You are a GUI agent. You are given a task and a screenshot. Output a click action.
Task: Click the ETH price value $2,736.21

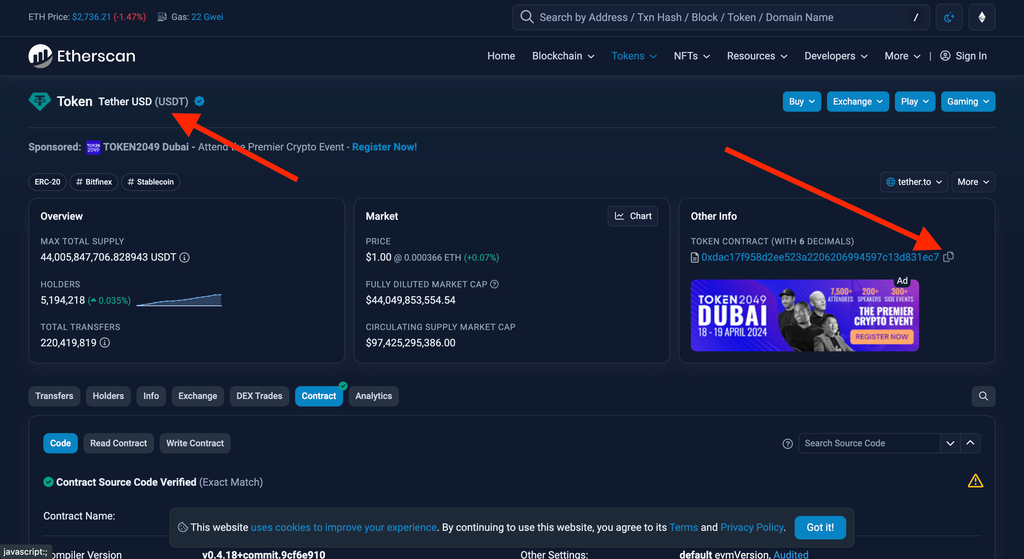tap(91, 17)
